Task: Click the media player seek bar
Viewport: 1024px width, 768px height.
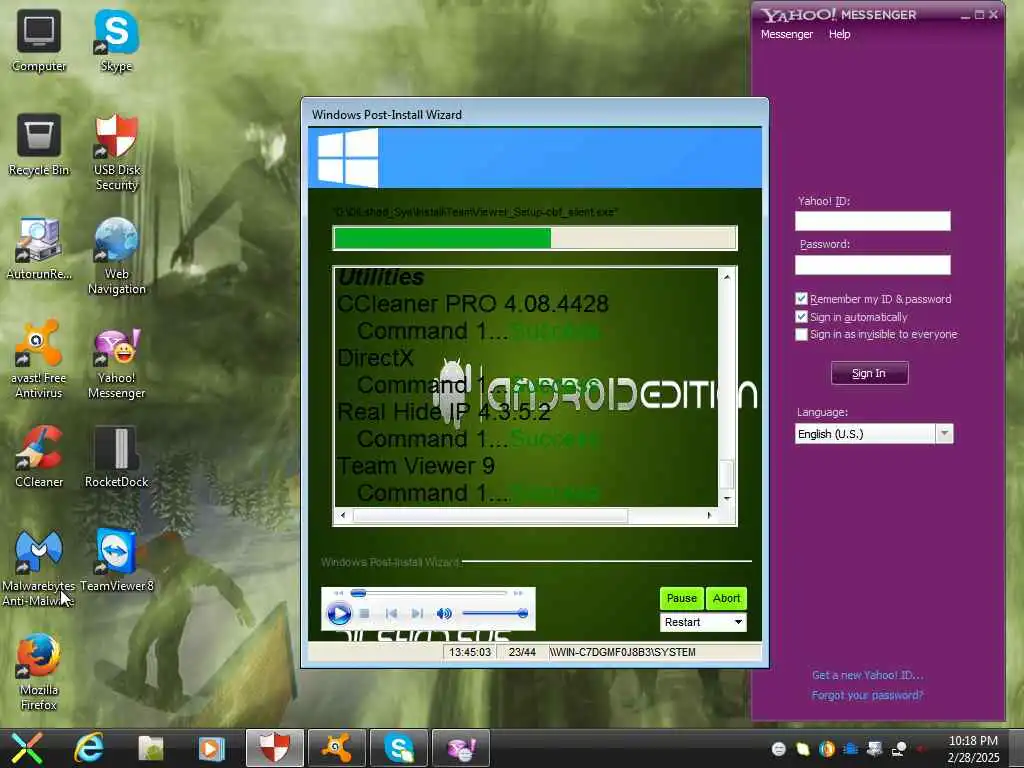Action: coord(429,593)
